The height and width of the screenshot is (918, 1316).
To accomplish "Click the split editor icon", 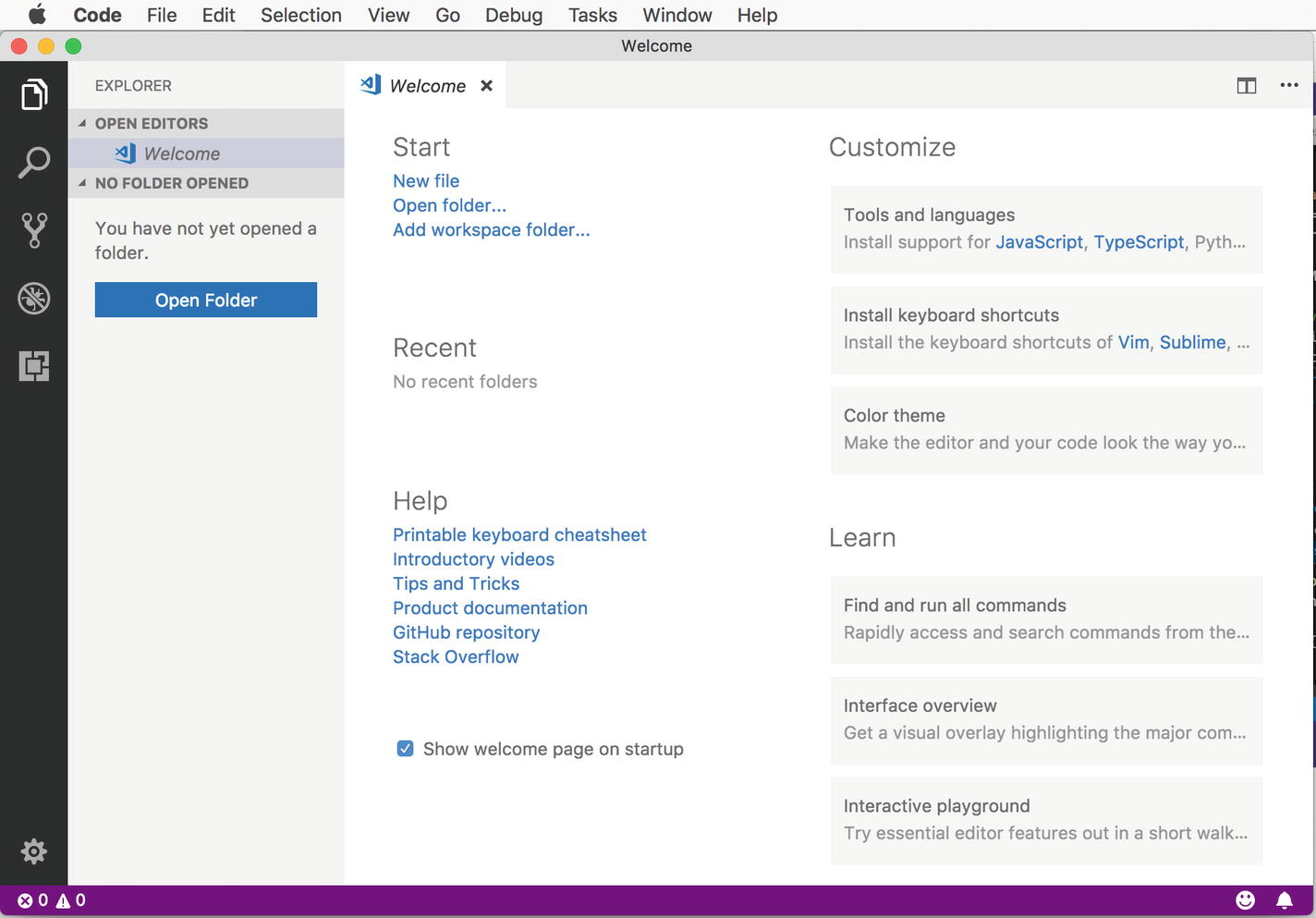I will click(x=1246, y=86).
